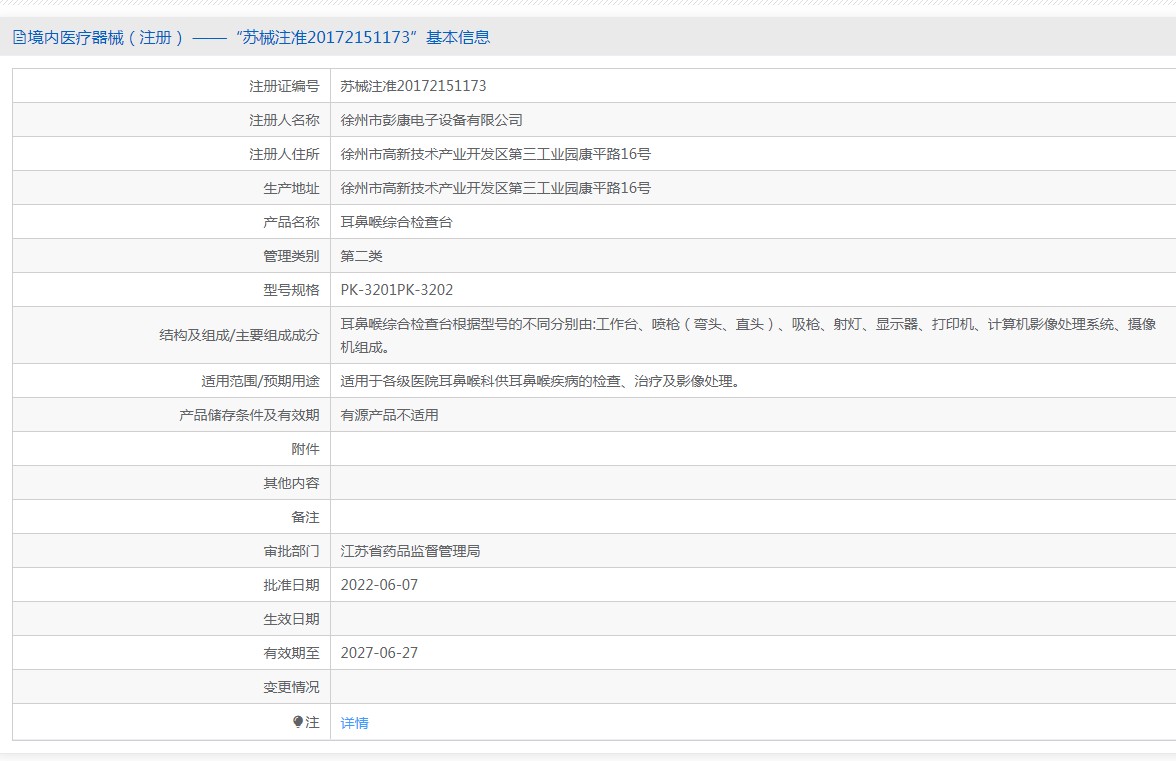Open the 详情 link
The width and height of the screenshot is (1176, 761).
coord(354,723)
